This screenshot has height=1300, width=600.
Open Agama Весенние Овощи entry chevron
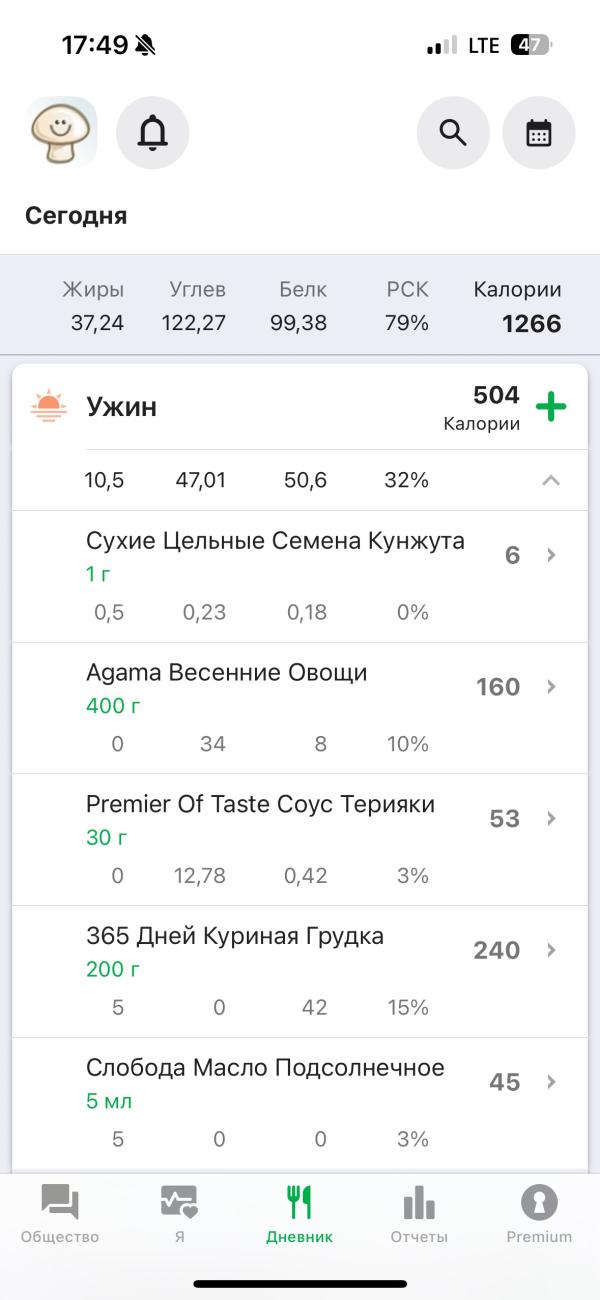pyautogui.click(x=551, y=687)
